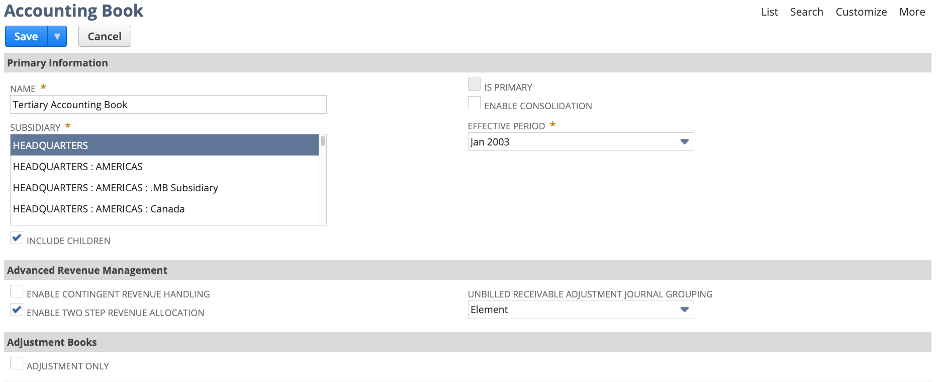This screenshot has width=936, height=382.
Task: Enable Contingent Revenue Handling checkbox
Action: (17, 292)
